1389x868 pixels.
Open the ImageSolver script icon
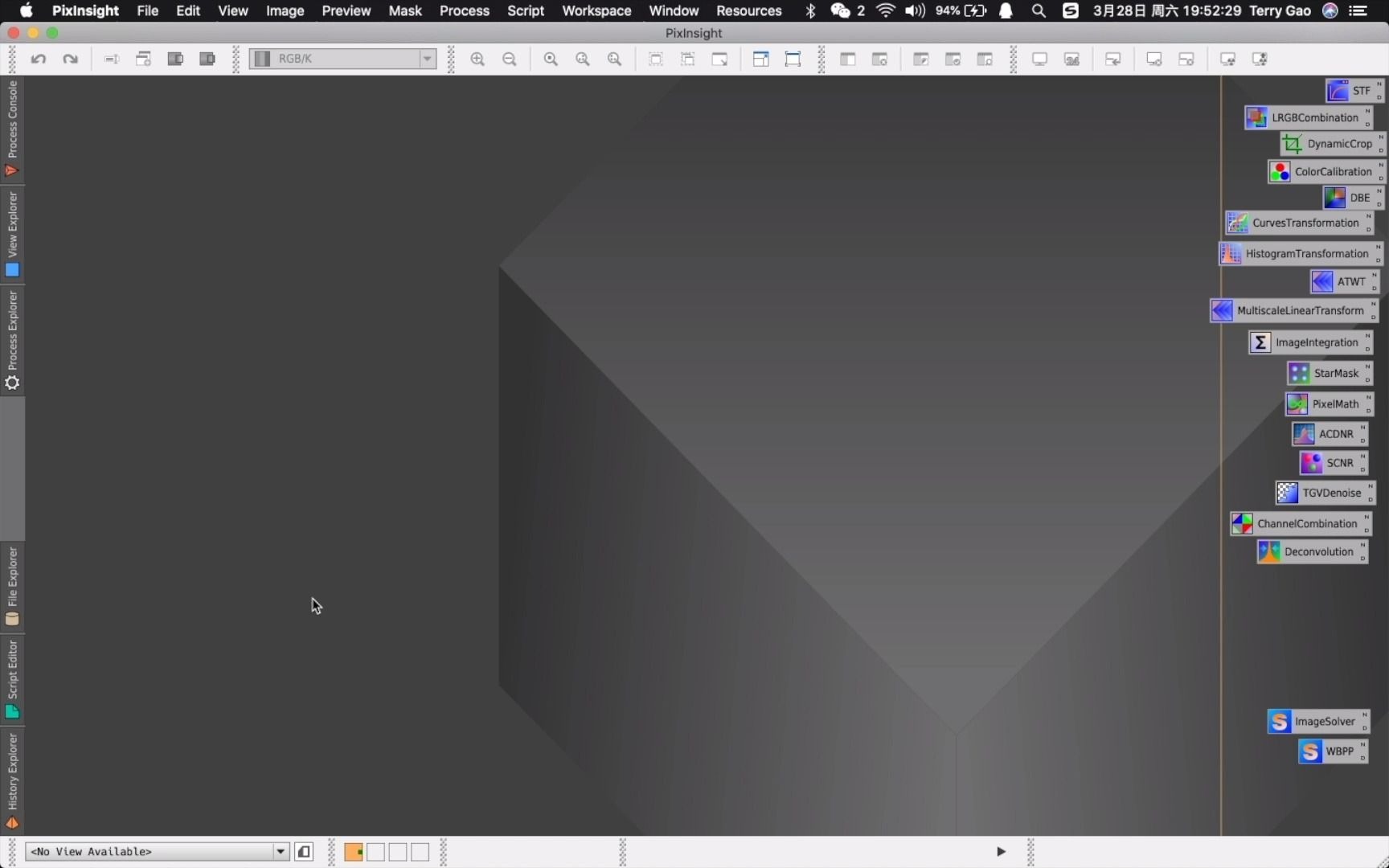[x=1318, y=721]
